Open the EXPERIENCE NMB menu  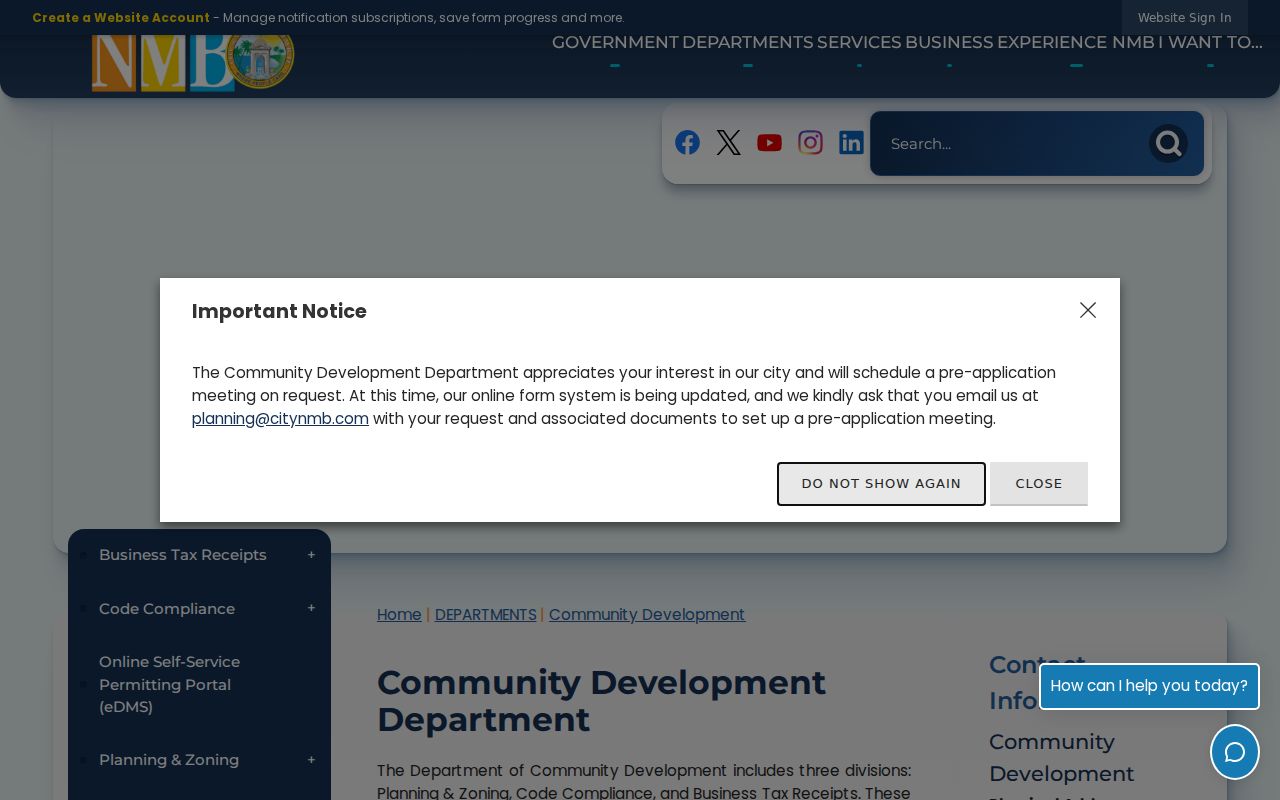click(x=1076, y=42)
